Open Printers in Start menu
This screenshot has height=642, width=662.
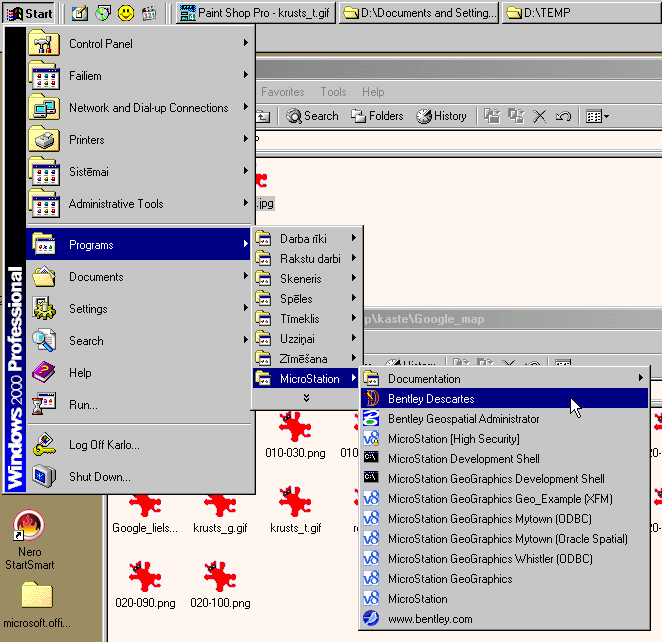(x=139, y=140)
